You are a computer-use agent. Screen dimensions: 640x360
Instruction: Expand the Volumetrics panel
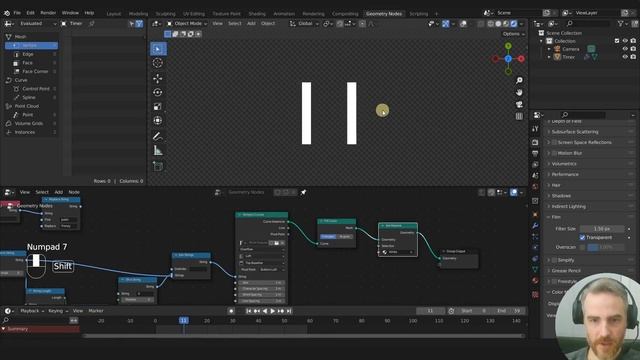(x=564, y=164)
